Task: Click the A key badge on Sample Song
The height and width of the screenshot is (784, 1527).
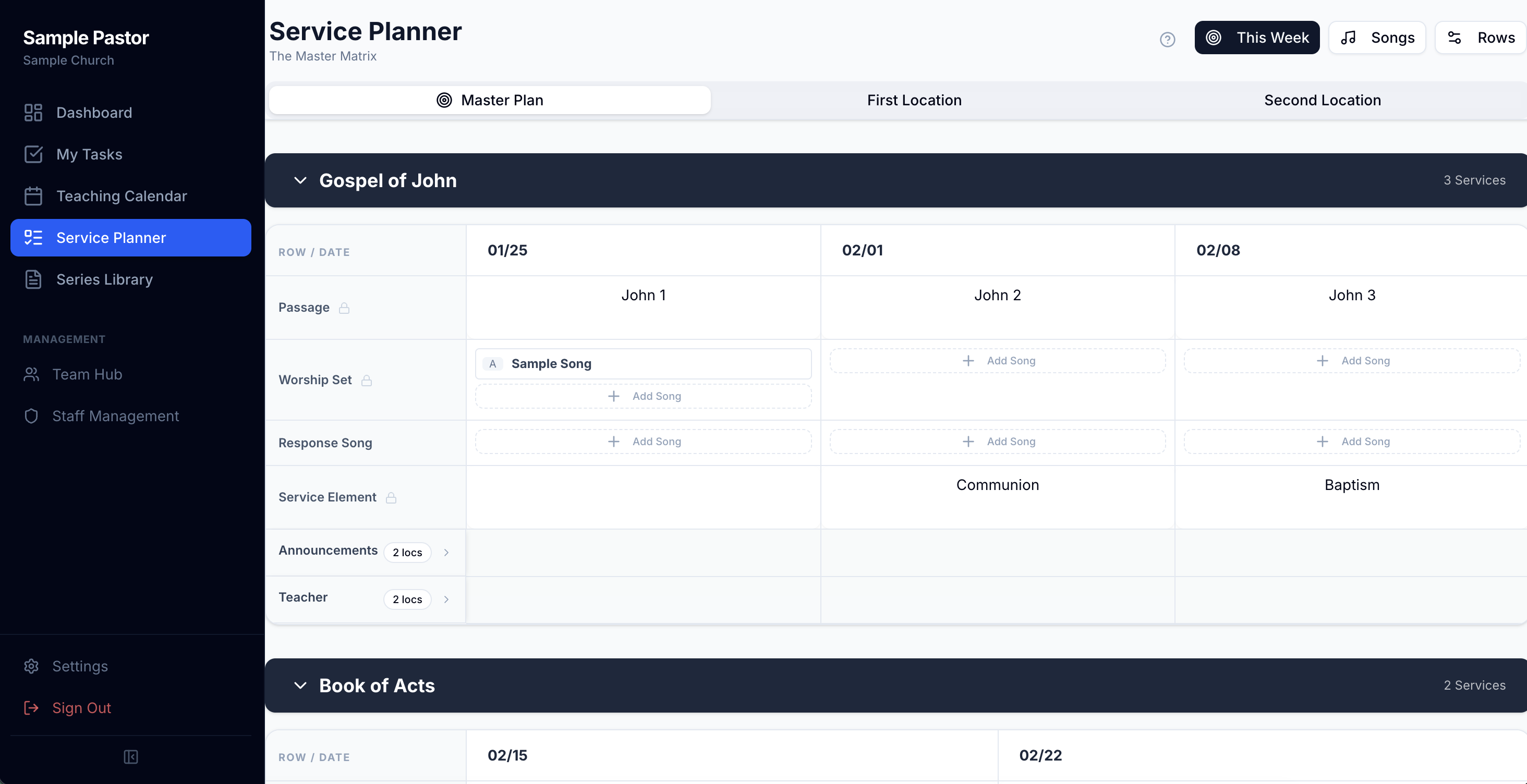Action: (492, 364)
